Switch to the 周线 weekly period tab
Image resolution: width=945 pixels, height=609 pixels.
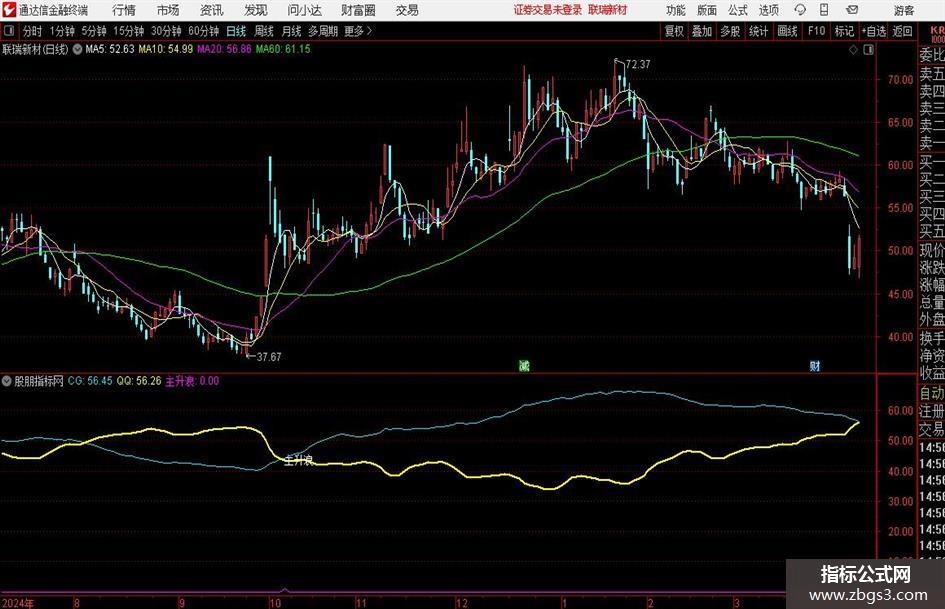pos(263,31)
